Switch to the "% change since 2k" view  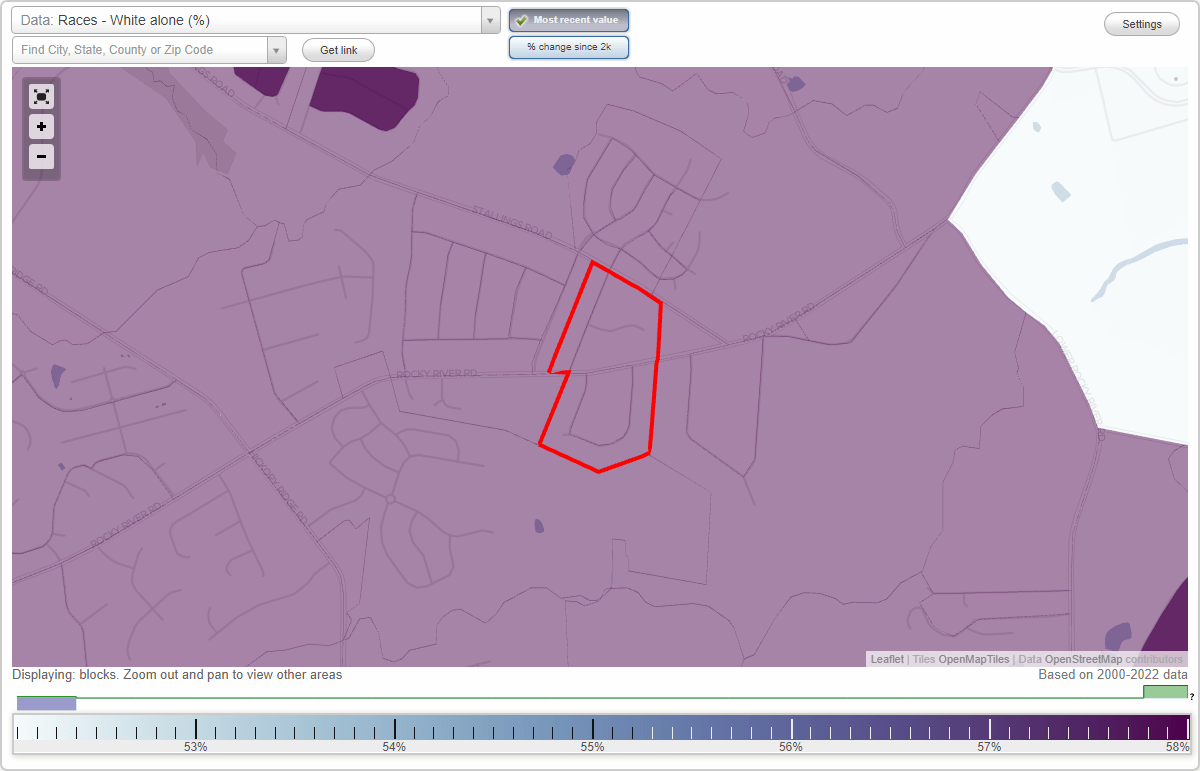(568, 46)
